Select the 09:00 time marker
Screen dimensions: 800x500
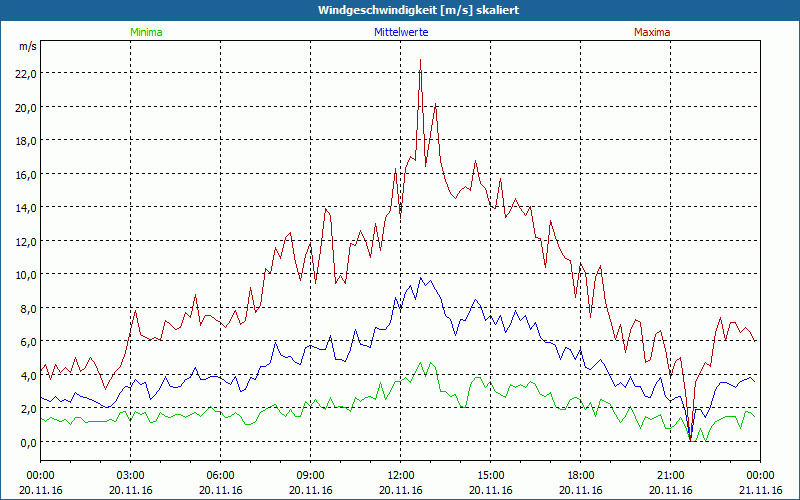tap(310, 475)
